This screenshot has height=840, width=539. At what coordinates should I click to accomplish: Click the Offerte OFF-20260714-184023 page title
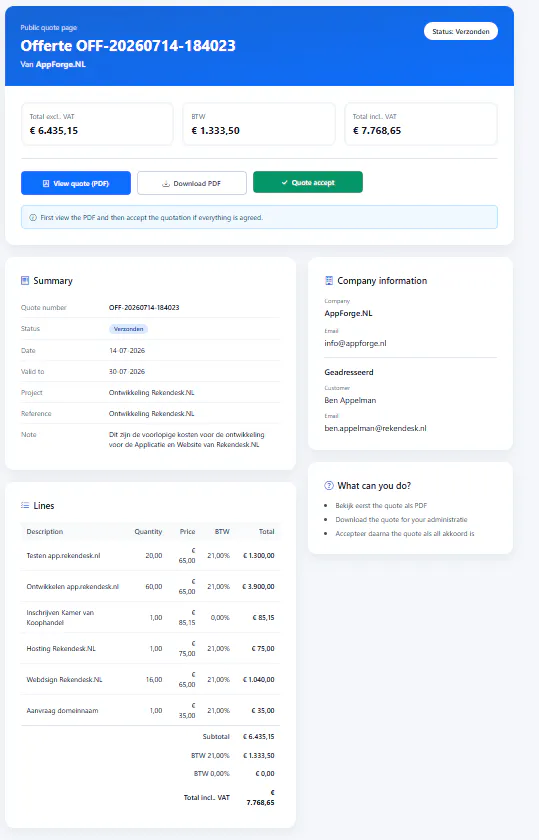(x=128, y=46)
